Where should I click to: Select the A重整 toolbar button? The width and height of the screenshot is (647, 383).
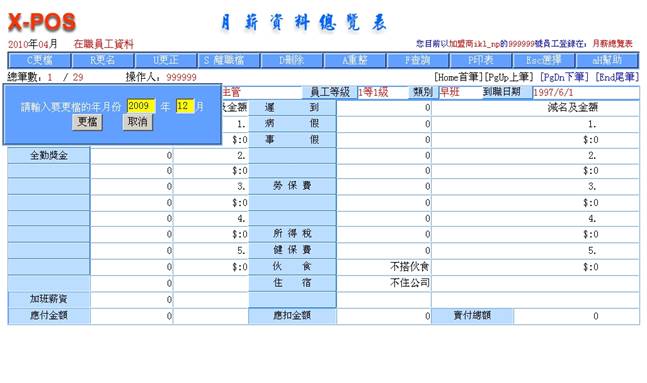(x=355, y=60)
